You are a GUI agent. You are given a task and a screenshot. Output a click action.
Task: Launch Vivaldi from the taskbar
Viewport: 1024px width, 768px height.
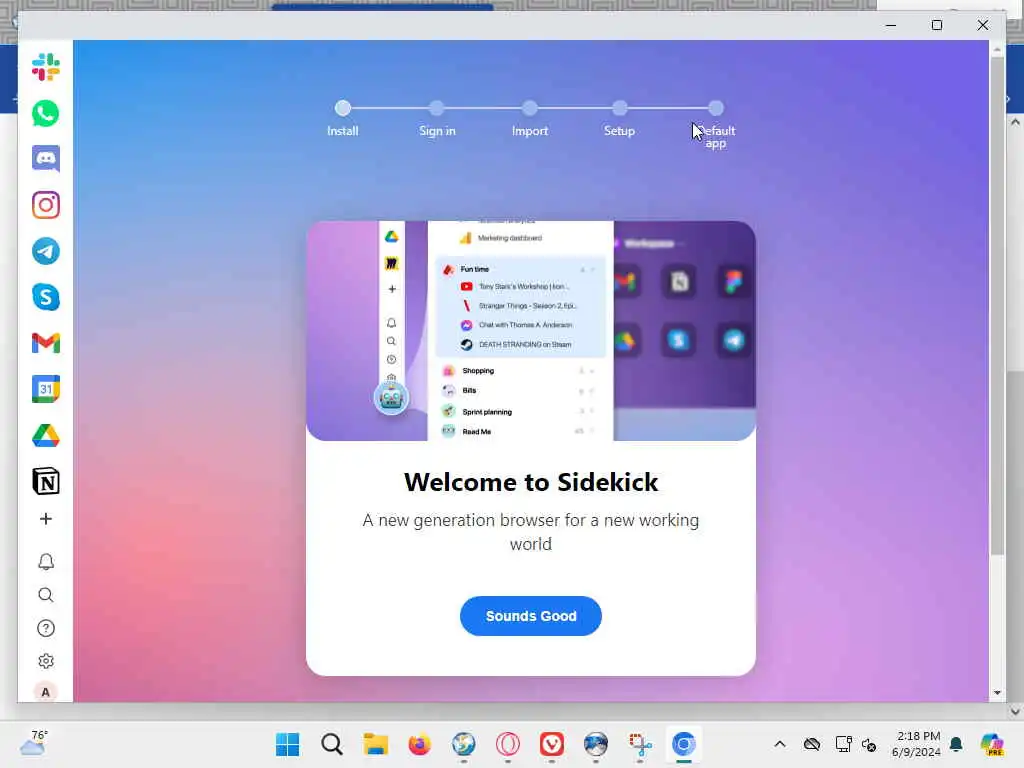552,744
